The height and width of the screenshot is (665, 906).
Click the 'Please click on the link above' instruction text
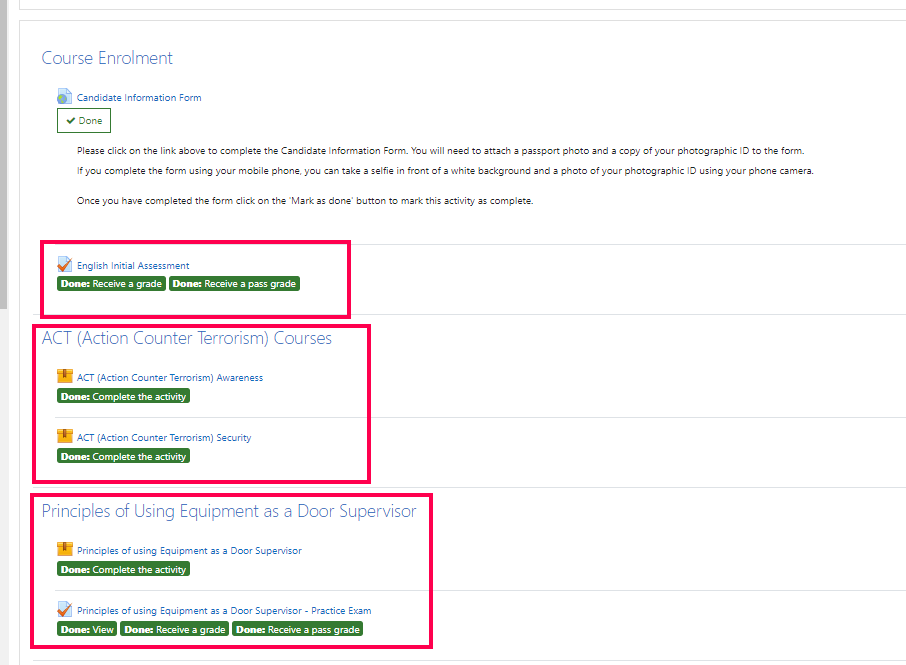440,151
